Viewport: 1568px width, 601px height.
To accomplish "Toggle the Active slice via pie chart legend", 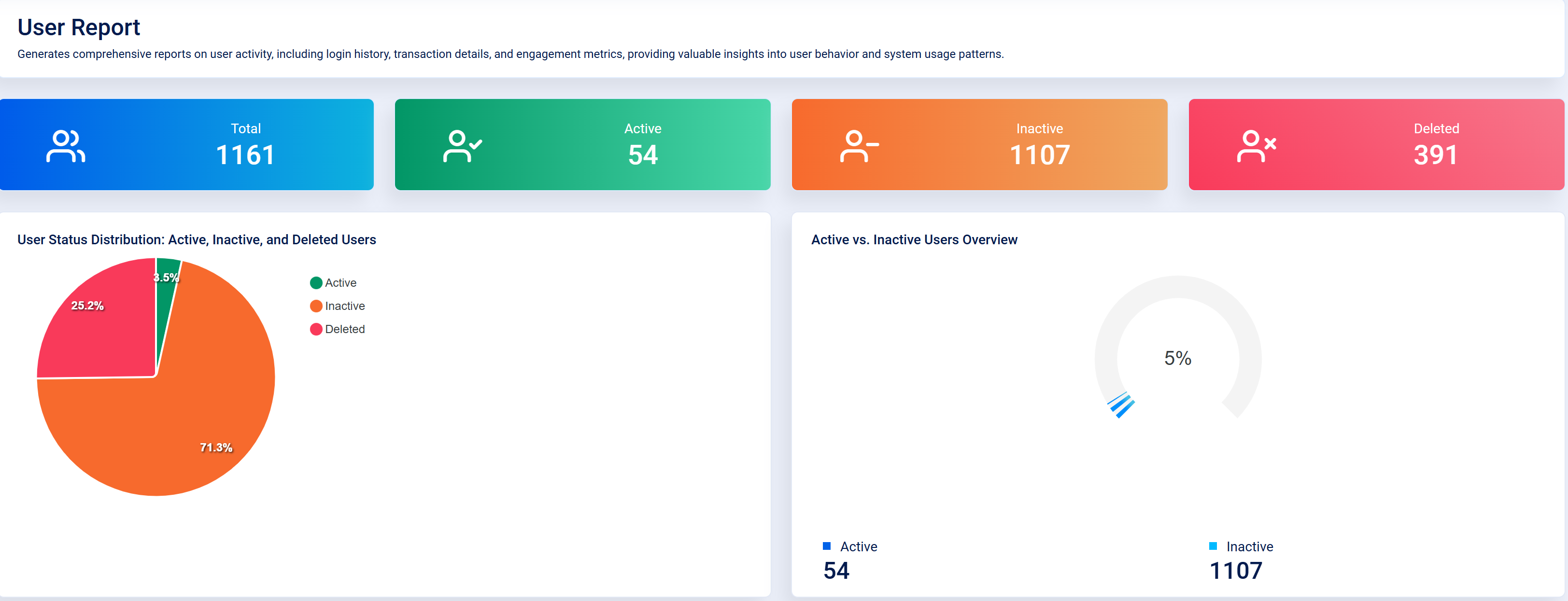I will 341,282.
